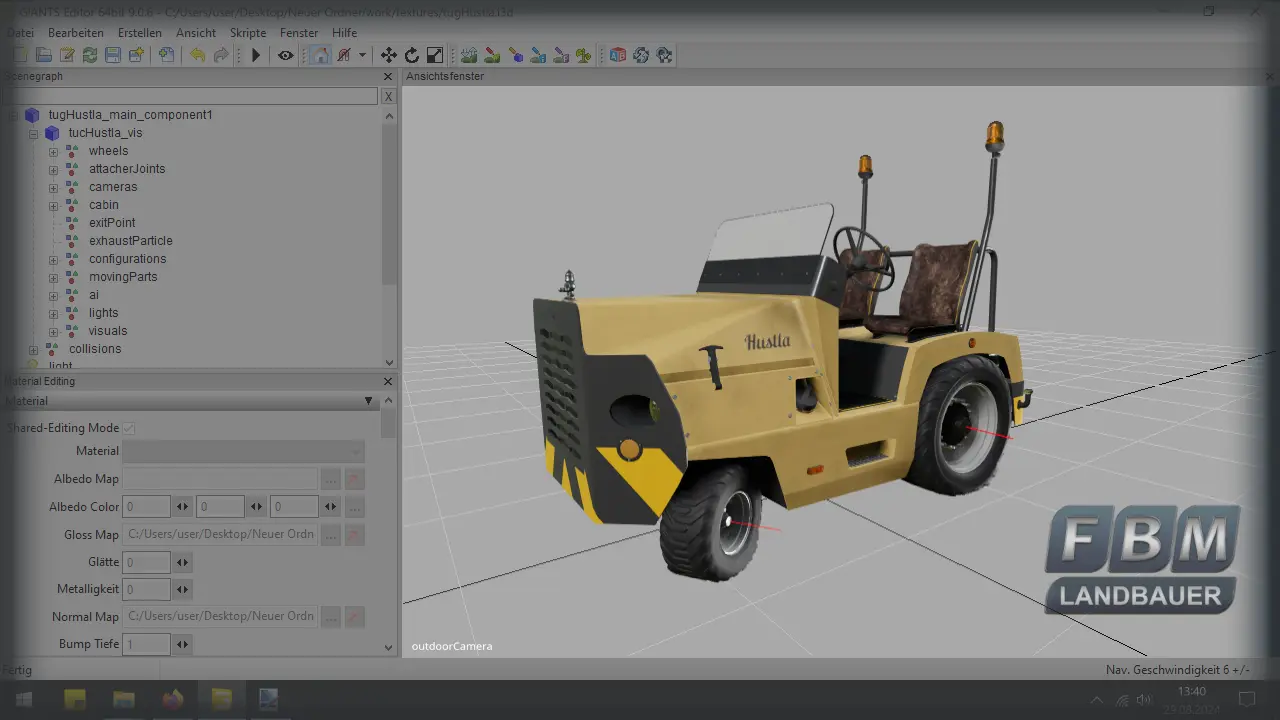Image resolution: width=1280 pixels, height=720 pixels.
Task: Open the Hilfe menu
Action: 344,33
